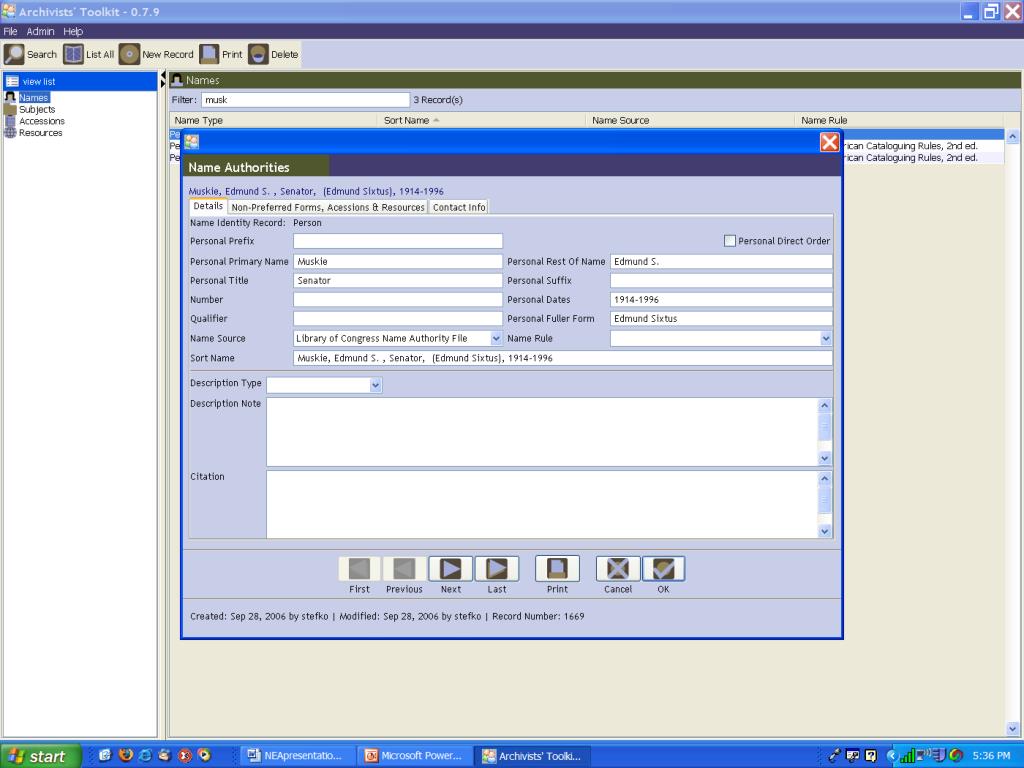Viewport: 1024px width, 768px height.
Task: Open the Name Rule dropdown
Action: pos(825,338)
